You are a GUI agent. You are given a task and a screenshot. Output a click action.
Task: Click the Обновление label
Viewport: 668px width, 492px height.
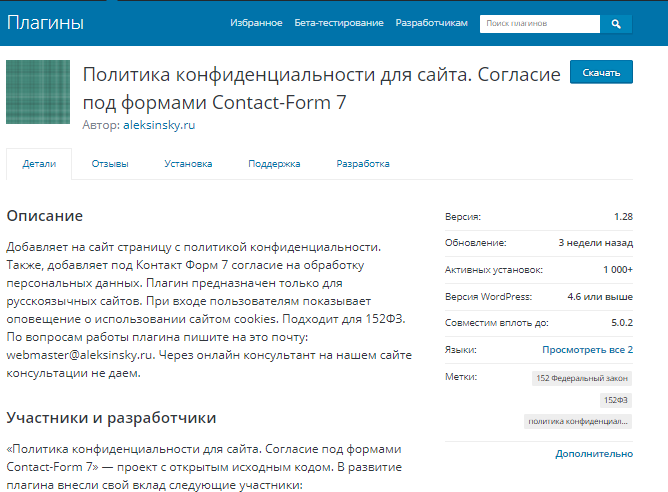(x=475, y=243)
